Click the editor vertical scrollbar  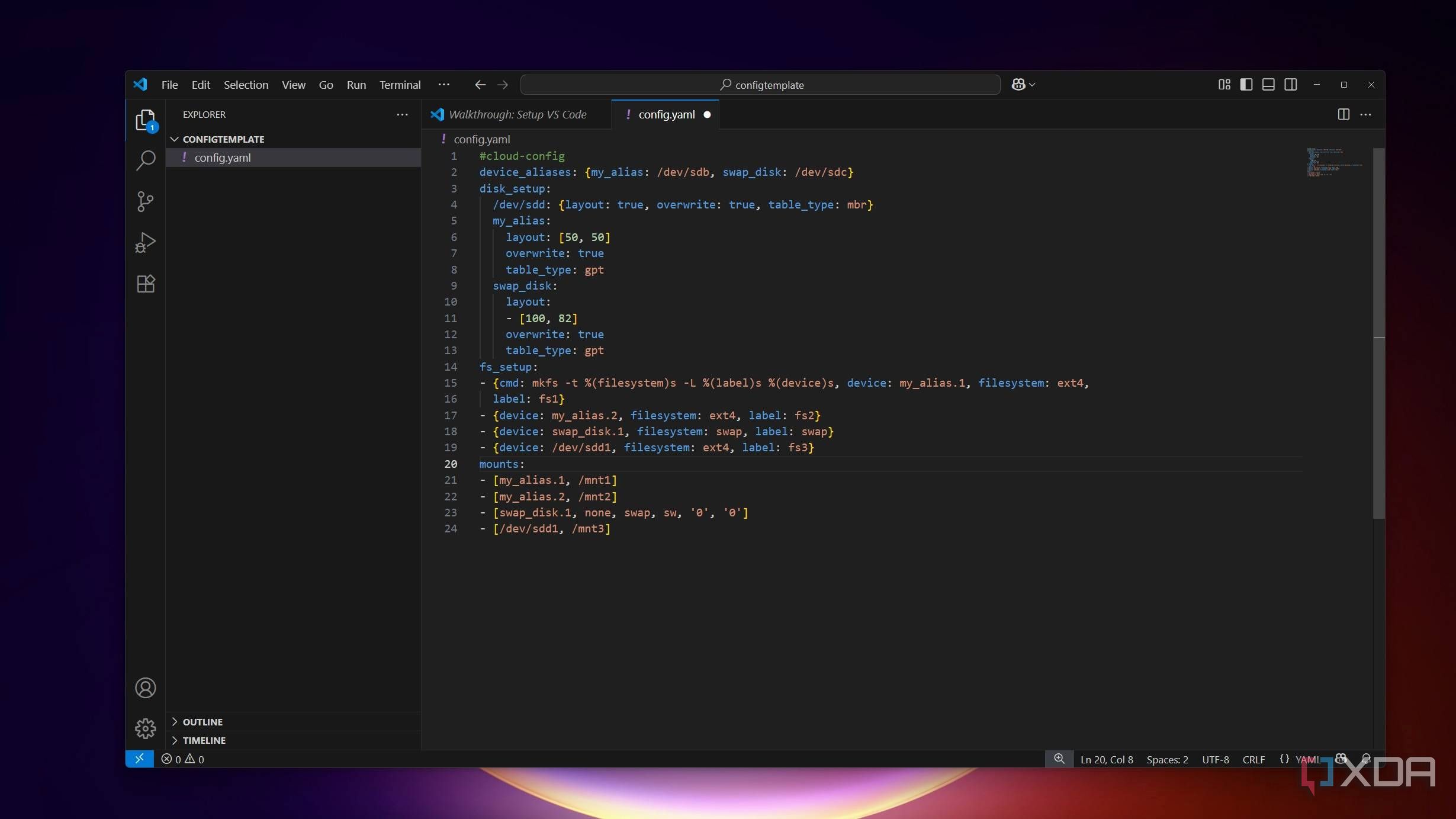1378,332
